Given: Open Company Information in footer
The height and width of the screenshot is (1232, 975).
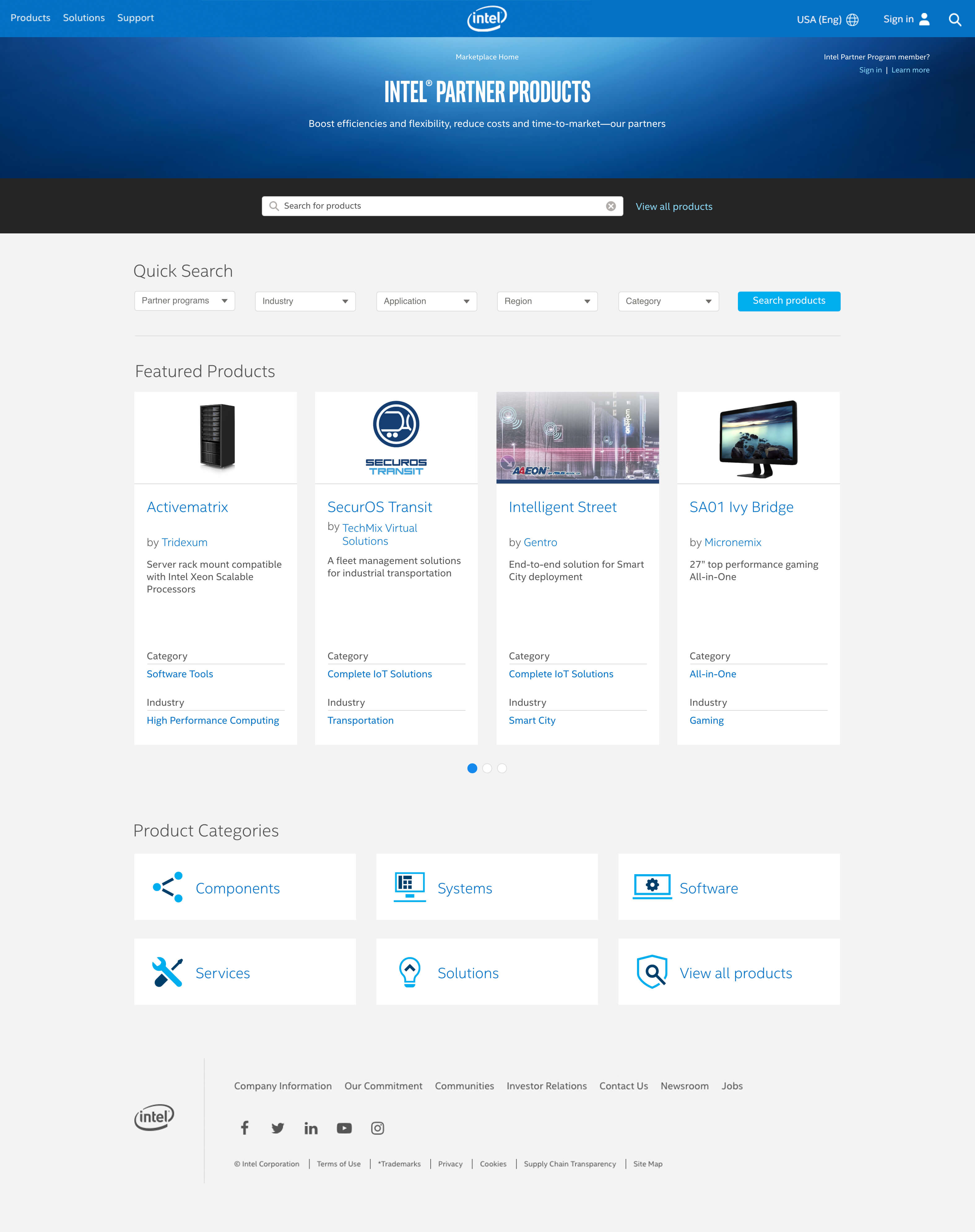Looking at the screenshot, I should [x=283, y=1086].
